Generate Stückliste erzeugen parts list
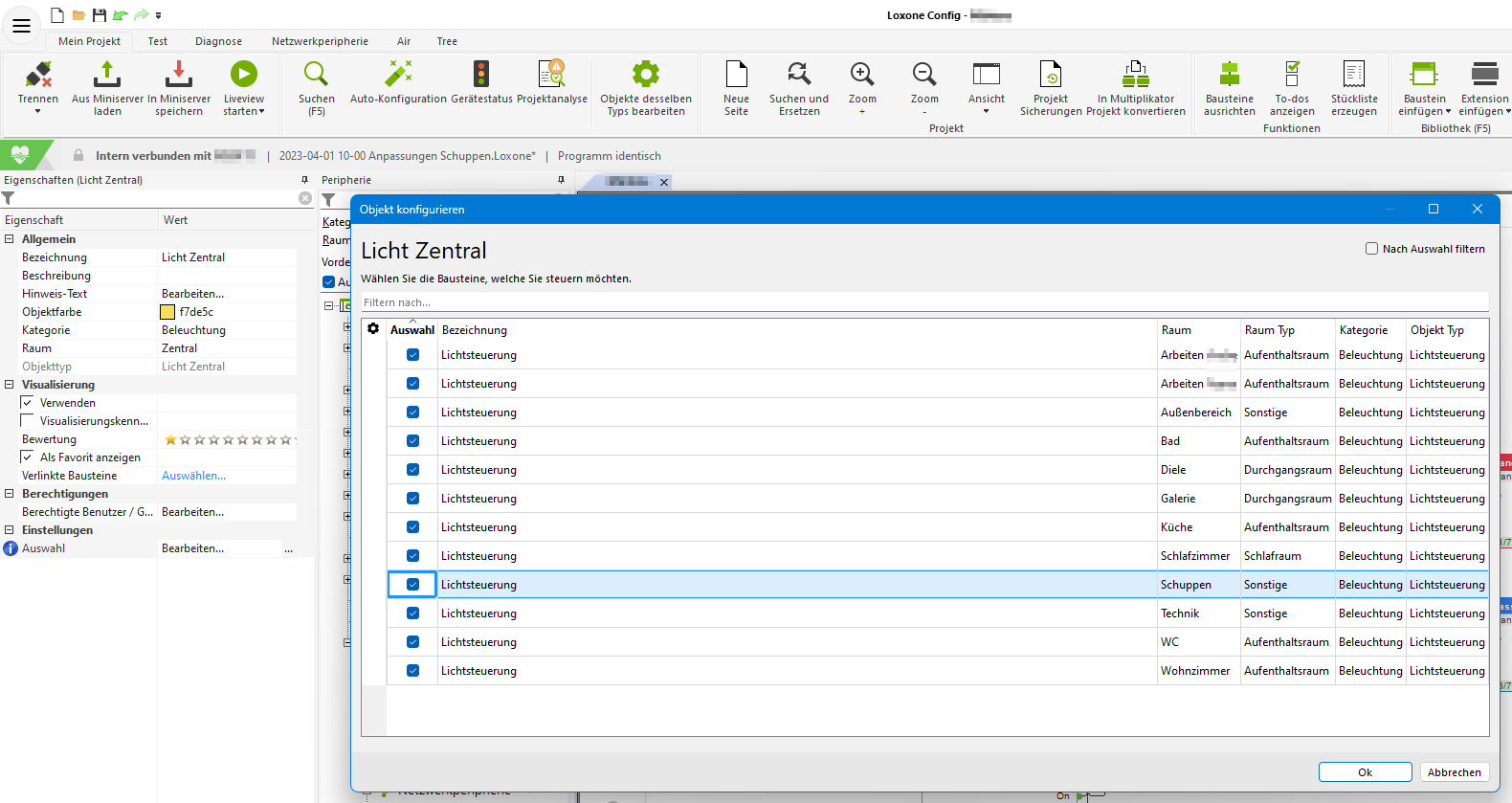 pyautogui.click(x=1354, y=88)
